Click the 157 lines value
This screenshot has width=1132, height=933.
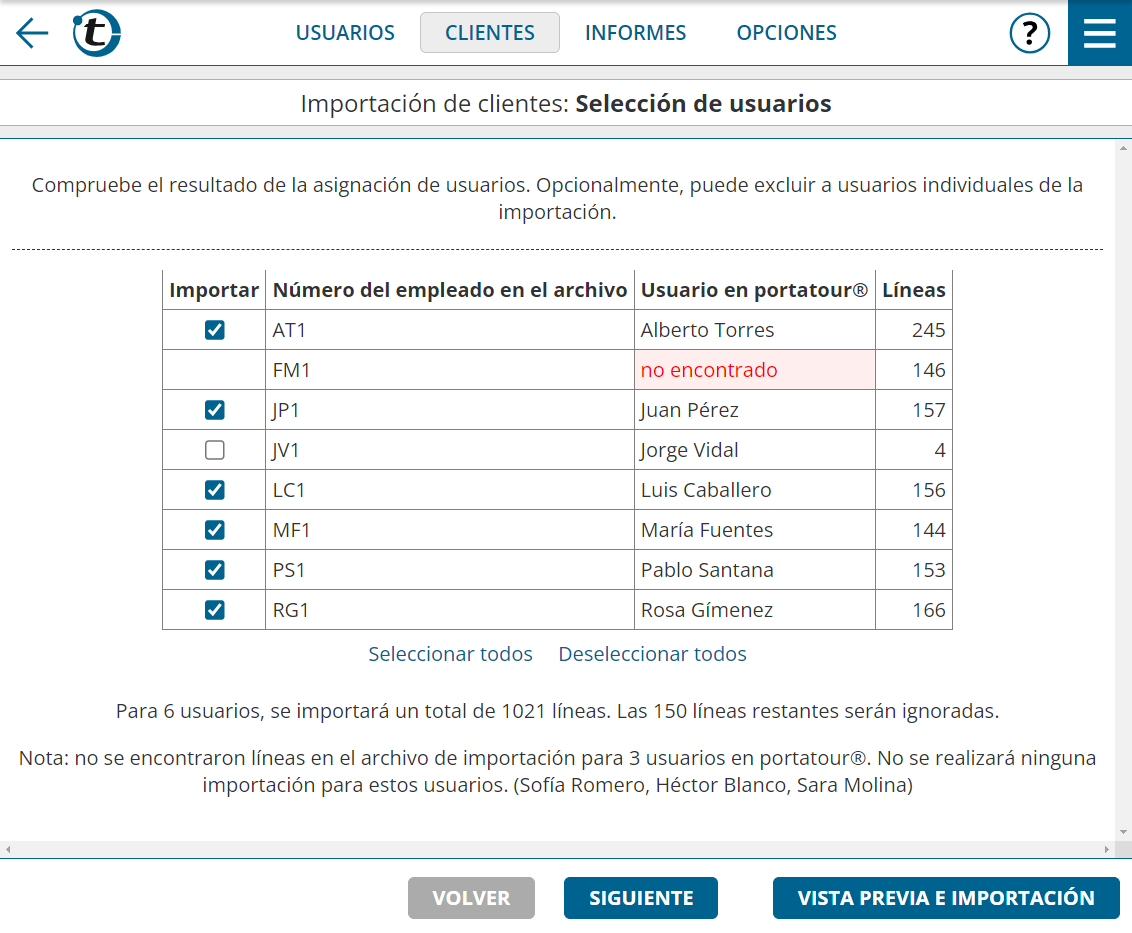(x=928, y=410)
